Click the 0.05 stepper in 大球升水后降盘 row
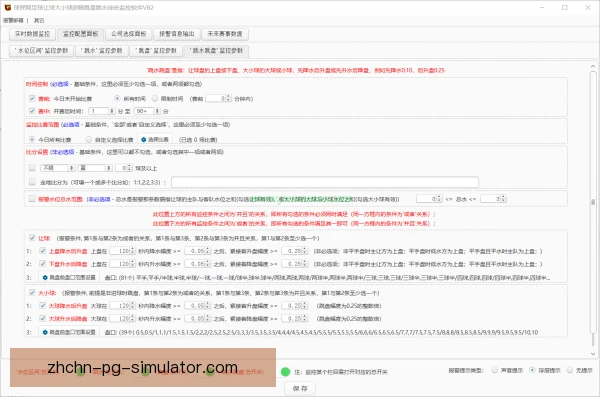This screenshot has width=600, height=397. (x=197, y=318)
